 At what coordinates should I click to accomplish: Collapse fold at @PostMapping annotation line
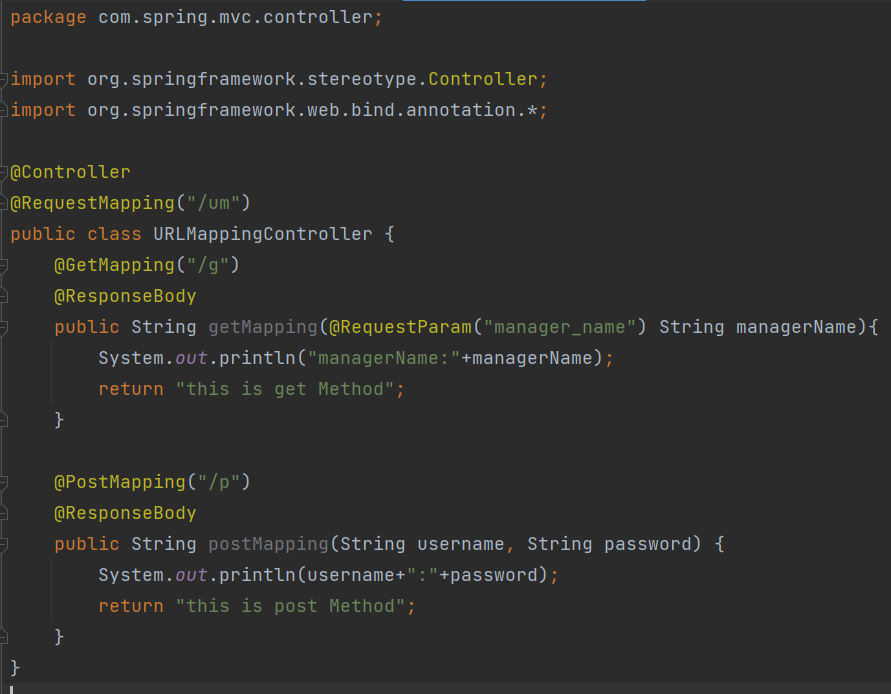(x=5, y=482)
